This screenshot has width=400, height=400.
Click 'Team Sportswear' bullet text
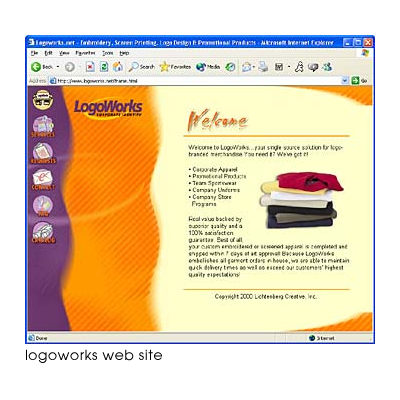pyautogui.click(x=214, y=183)
